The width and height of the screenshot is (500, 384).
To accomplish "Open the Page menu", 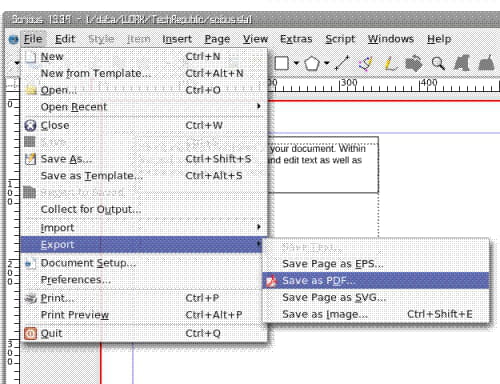I will click(217, 39).
